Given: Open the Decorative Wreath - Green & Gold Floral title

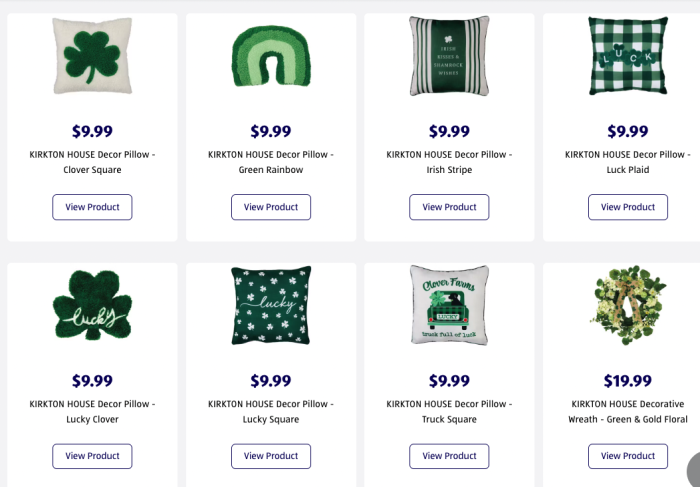Looking at the screenshot, I should click(x=627, y=412).
